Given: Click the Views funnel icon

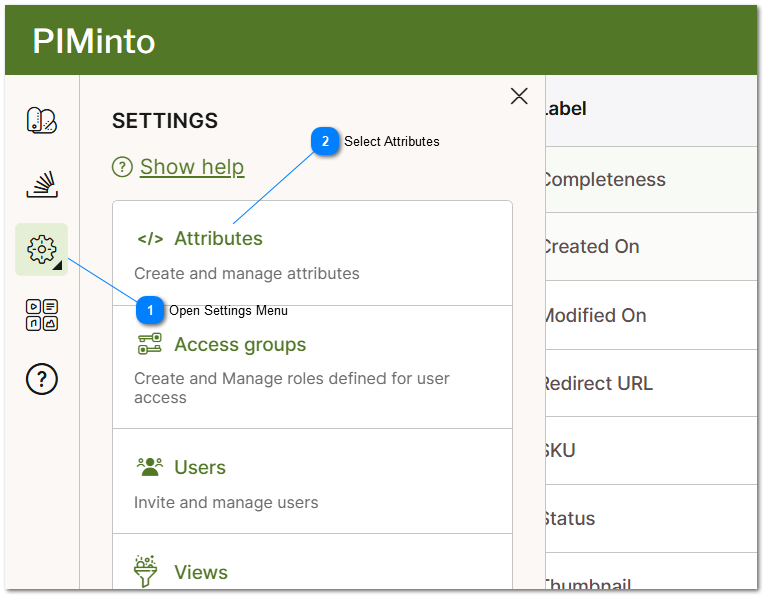Looking at the screenshot, I should (146, 571).
